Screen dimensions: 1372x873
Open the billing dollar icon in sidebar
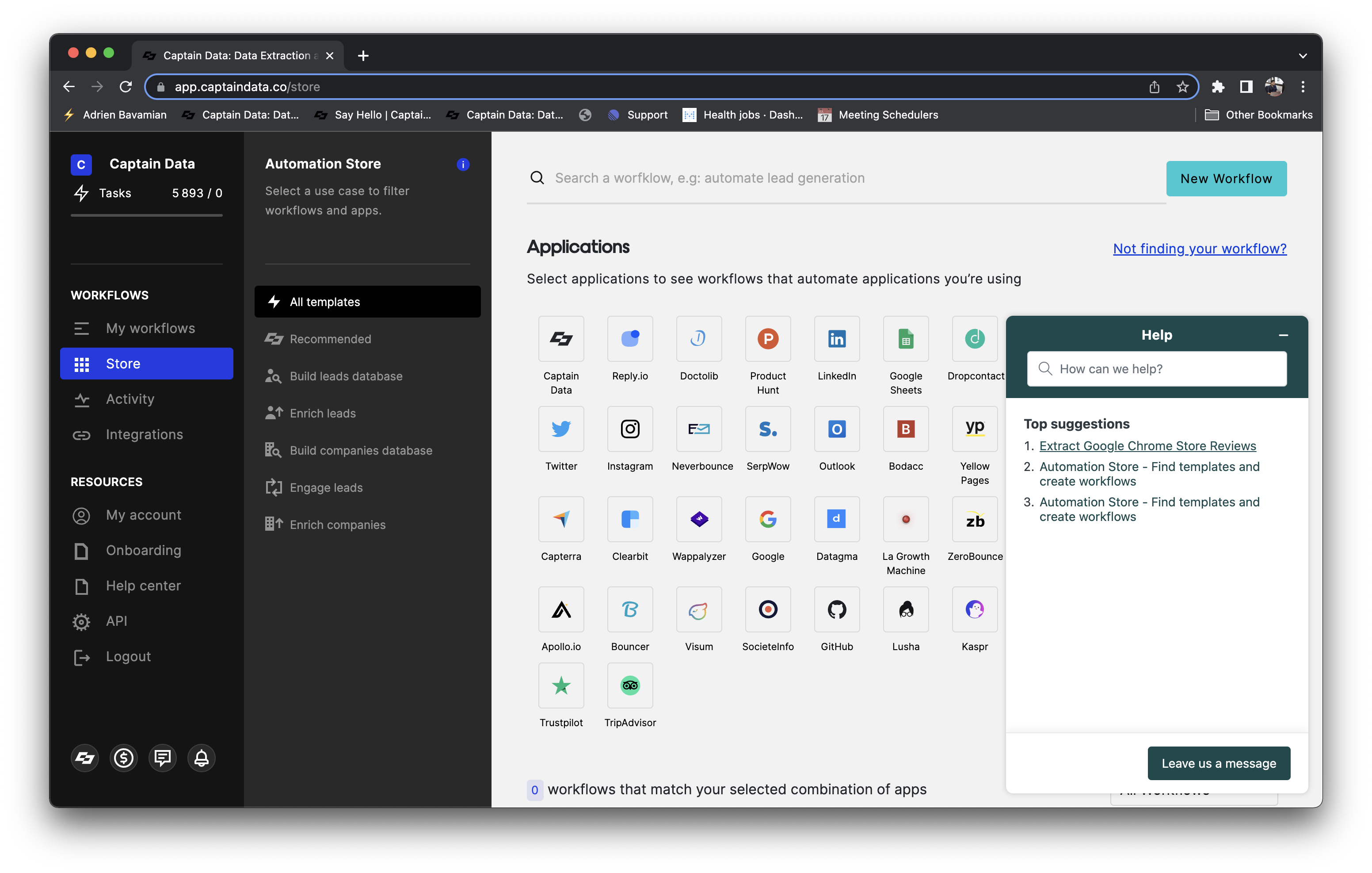point(124,758)
